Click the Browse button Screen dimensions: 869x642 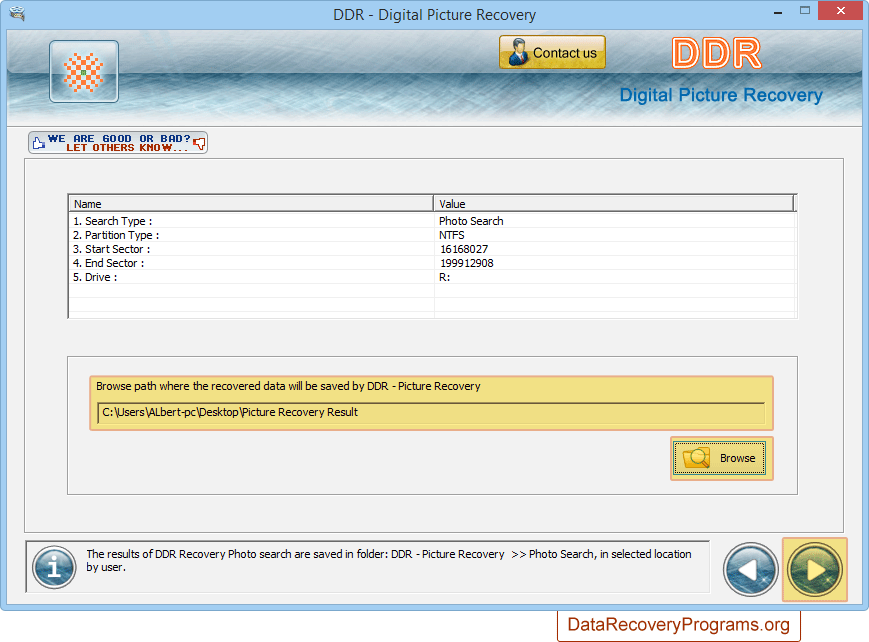pos(721,458)
